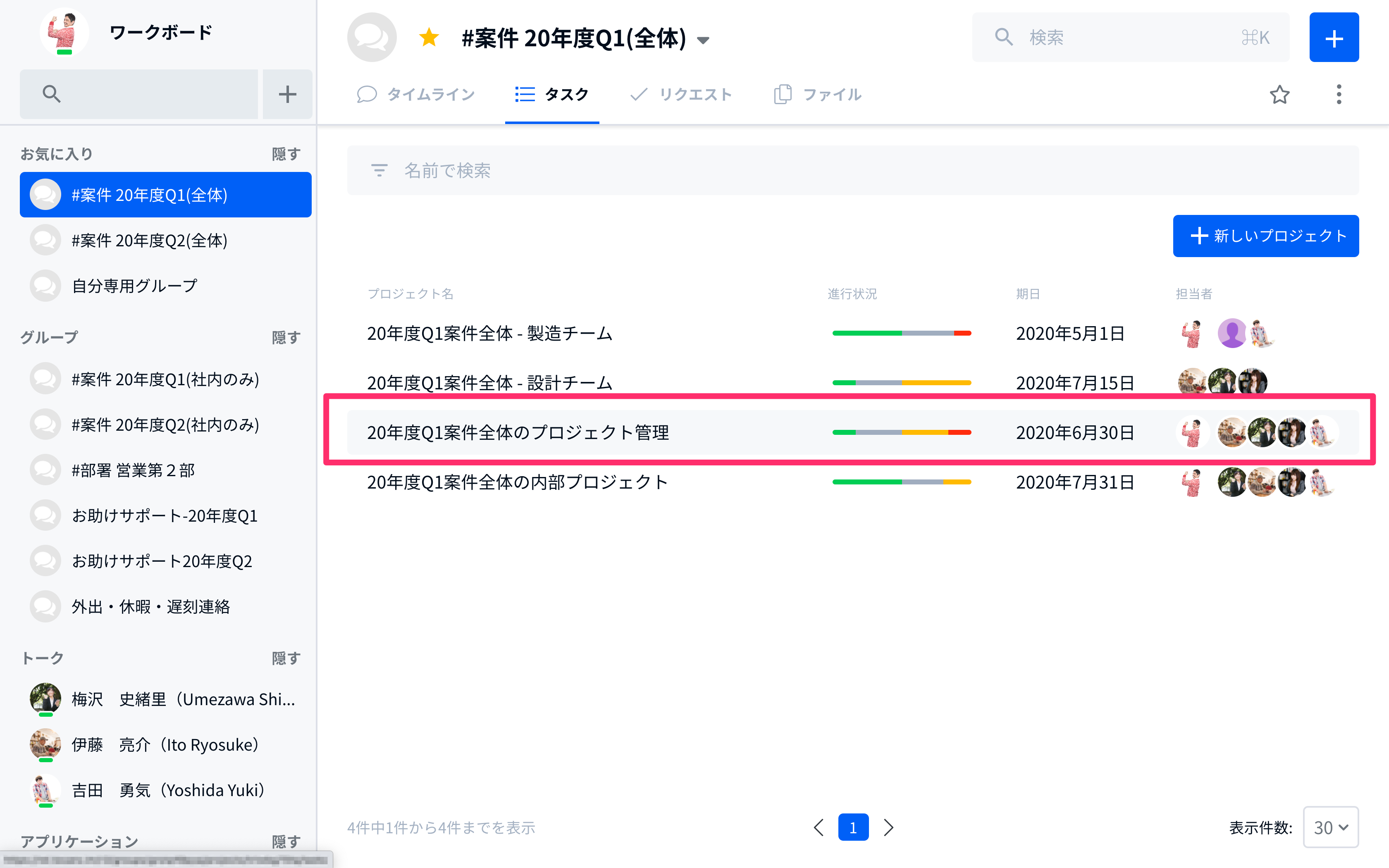Toggle the outlined star favorite icon
The width and height of the screenshot is (1389, 868).
(1279, 95)
